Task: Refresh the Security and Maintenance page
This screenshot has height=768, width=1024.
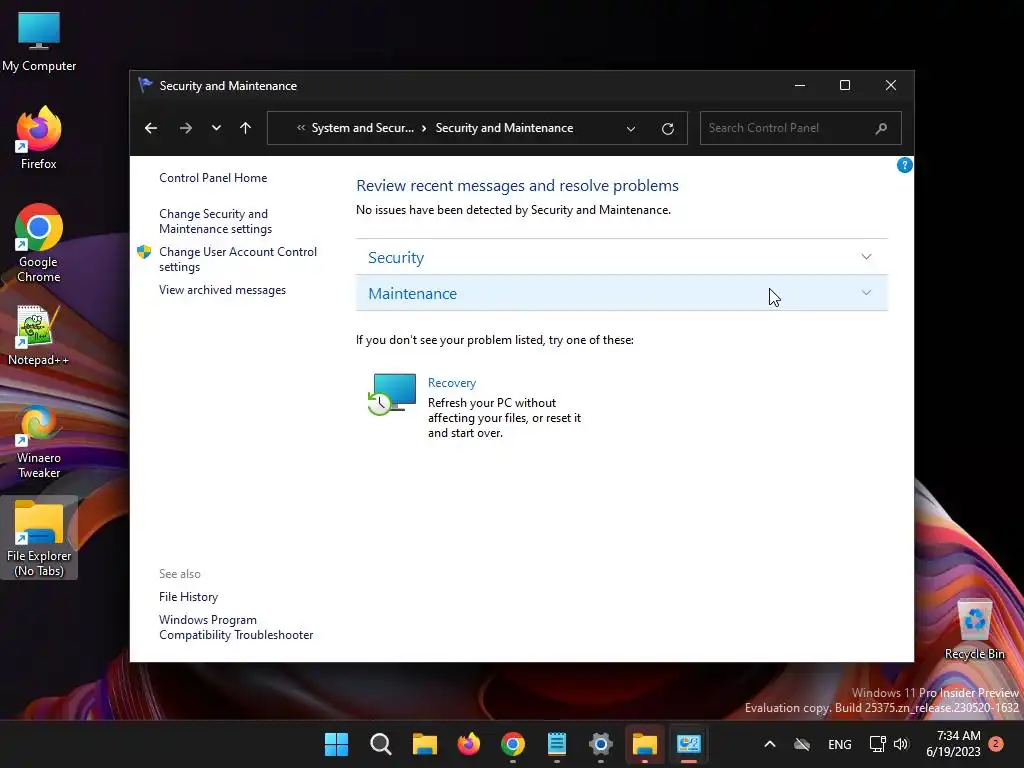Action: (x=667, y=129)
